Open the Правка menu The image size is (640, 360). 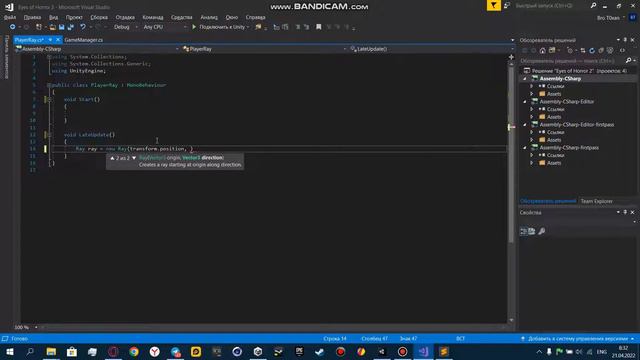[x=32, y=17]
